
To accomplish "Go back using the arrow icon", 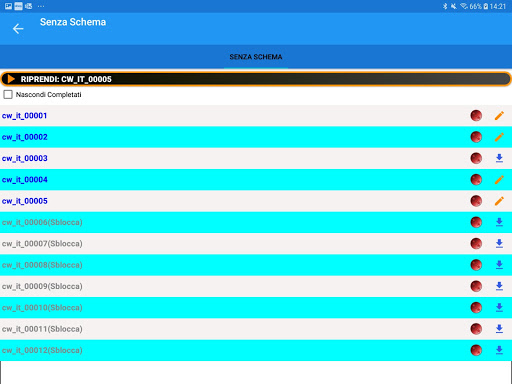I will click(x=18, y=29).
